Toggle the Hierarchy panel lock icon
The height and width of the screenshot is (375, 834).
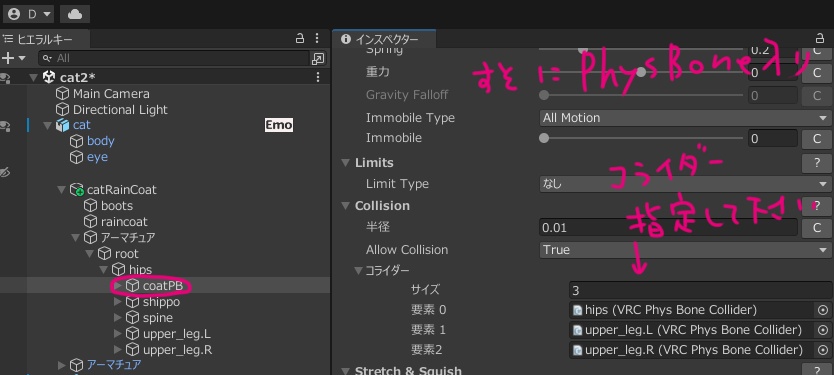pyautogui.click(x=300, y=38)
